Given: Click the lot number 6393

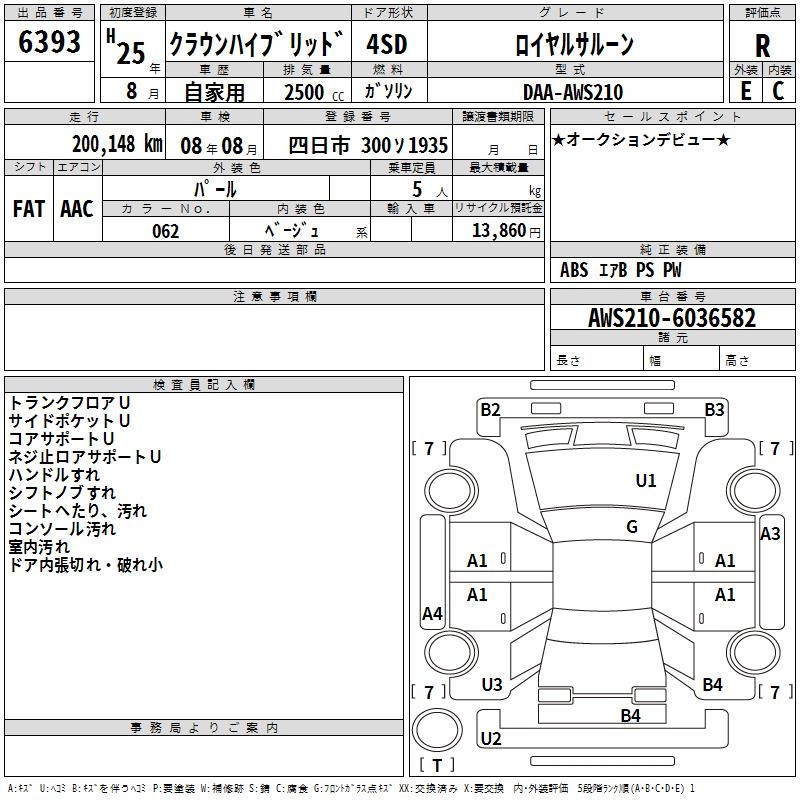Looking at the screenshot, I should 50,43.
